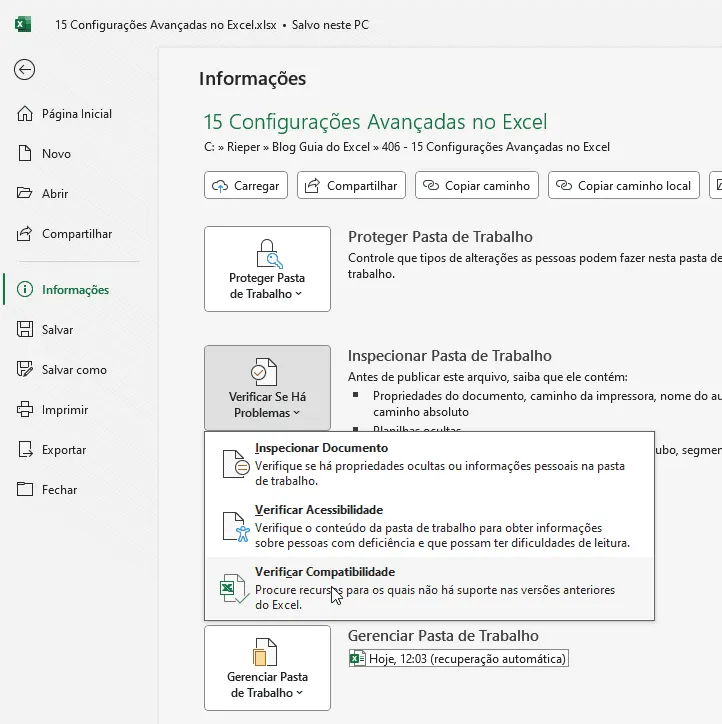This screenshot has height=724, width=722.
Task: Expand the Proteger Pasta de Trabalho dropdown
Action: coord(267,269)
